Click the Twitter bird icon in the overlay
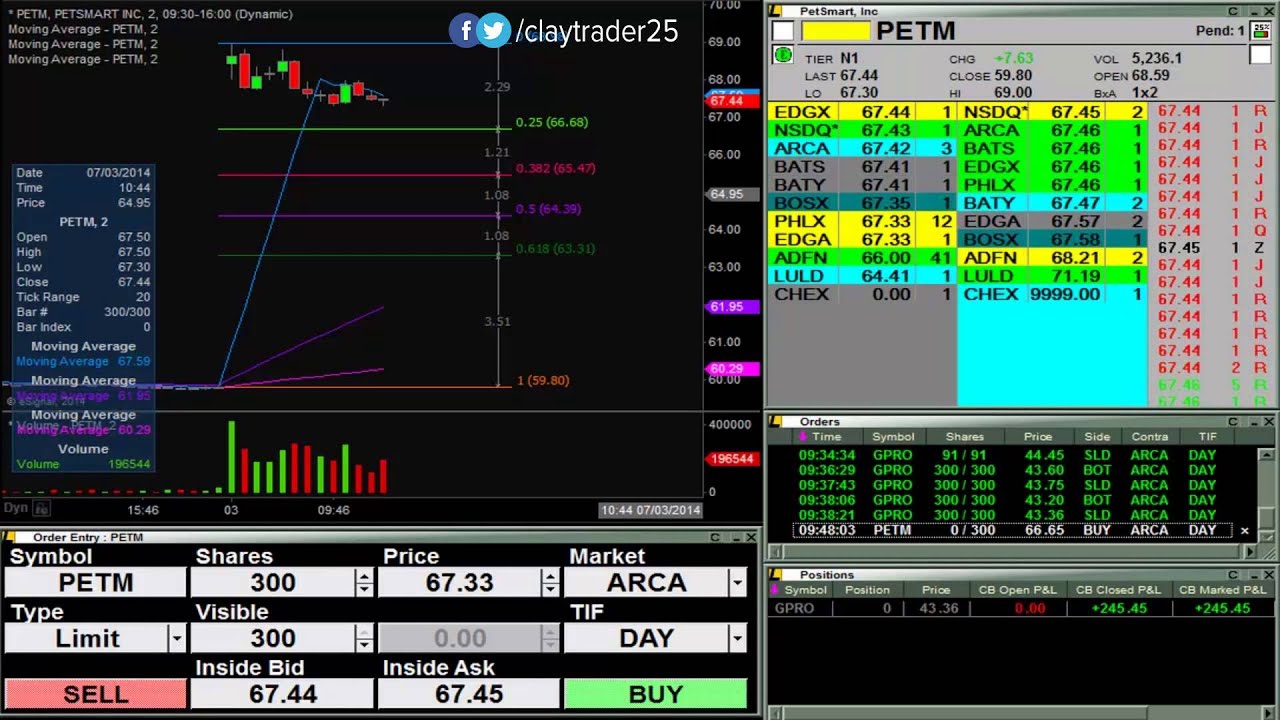This screenshot has width=1280, height=720. point(493,31)
